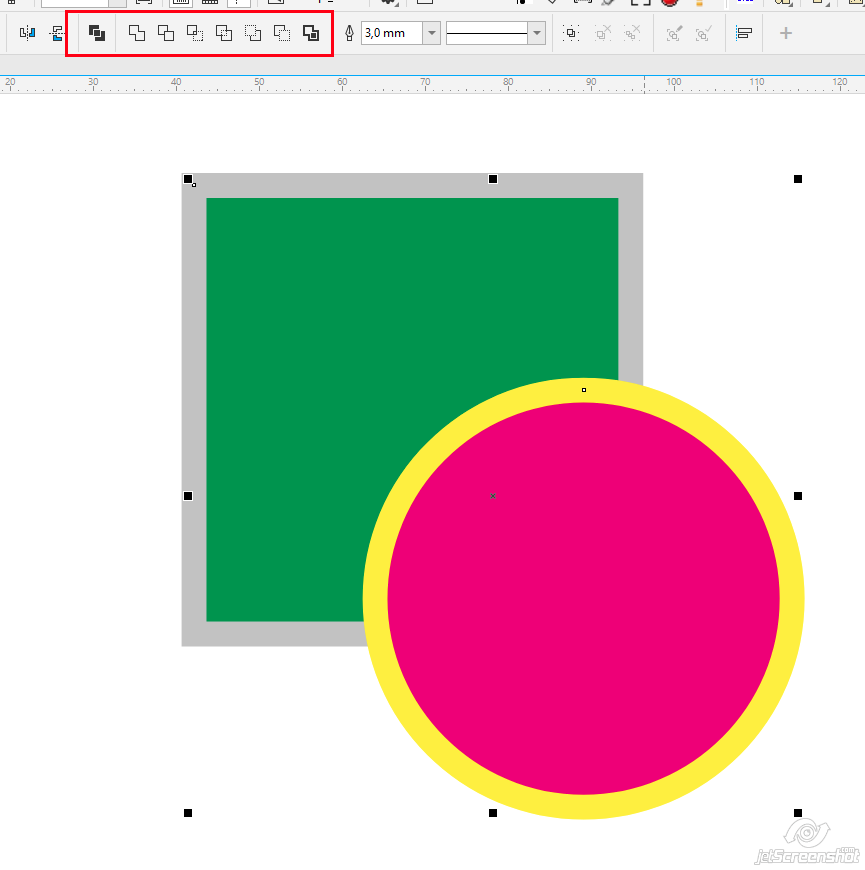Apply Back Minus Front shaping
This screenshot has width=865, height=870.
pos(282,33)
